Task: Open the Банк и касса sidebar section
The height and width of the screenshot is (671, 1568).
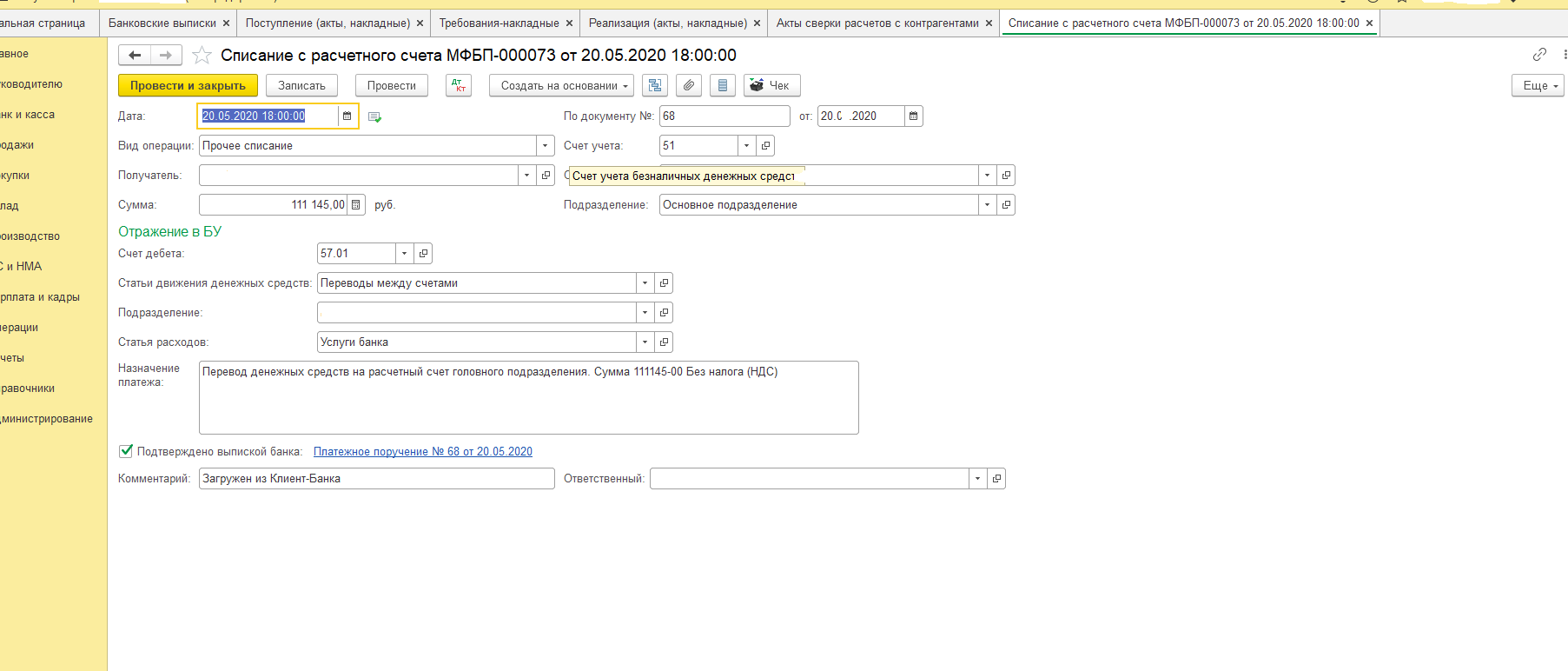Action: coord(28,115)
